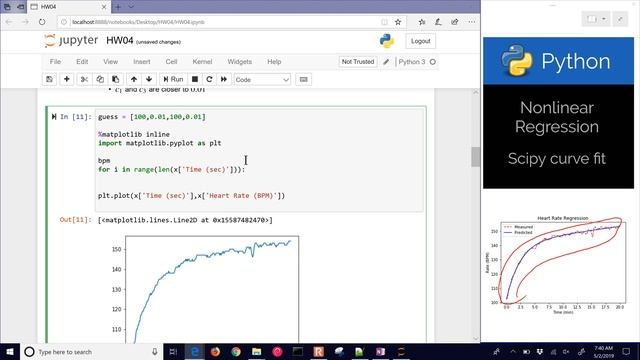This screenshot has height=360, width=640.
Task: Open the Windows Start menu
Action: coord(10,351)
